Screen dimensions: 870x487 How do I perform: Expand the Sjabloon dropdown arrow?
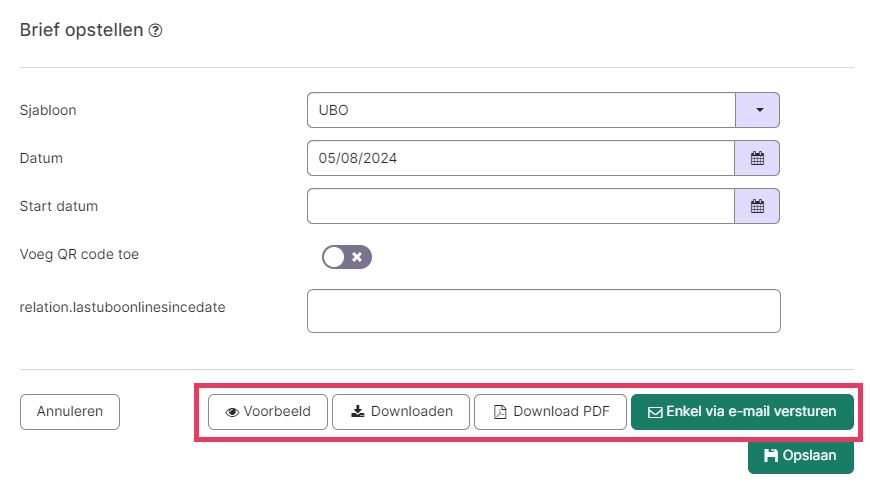point(758,110)
